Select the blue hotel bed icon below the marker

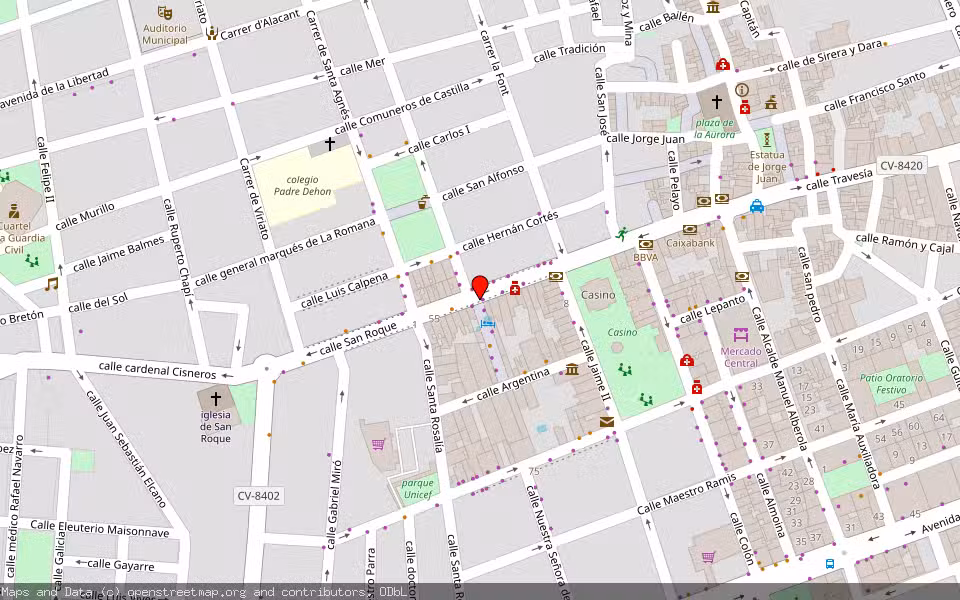pos(487,323)
